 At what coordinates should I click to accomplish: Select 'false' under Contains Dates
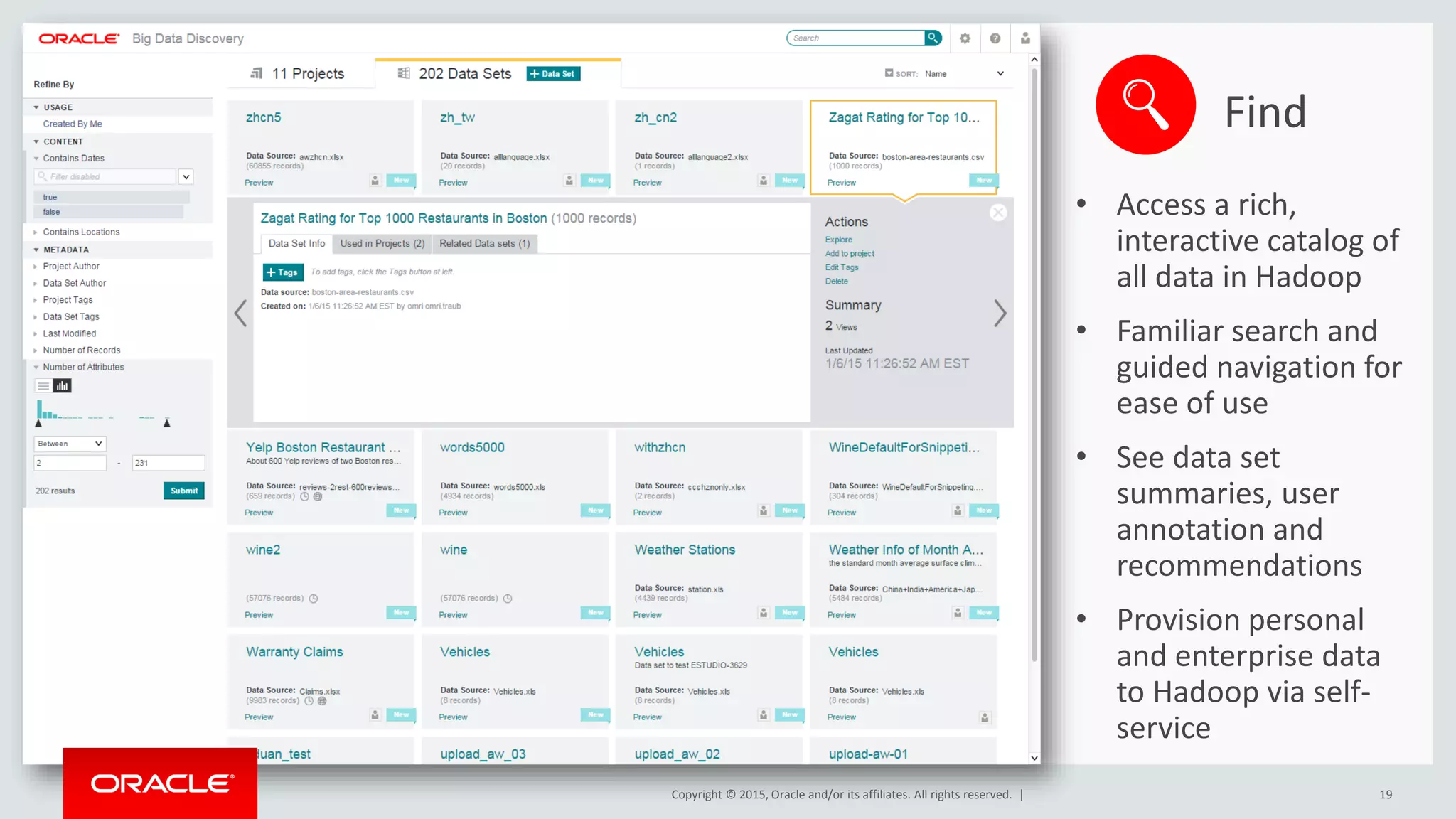[x=108, y=212]
